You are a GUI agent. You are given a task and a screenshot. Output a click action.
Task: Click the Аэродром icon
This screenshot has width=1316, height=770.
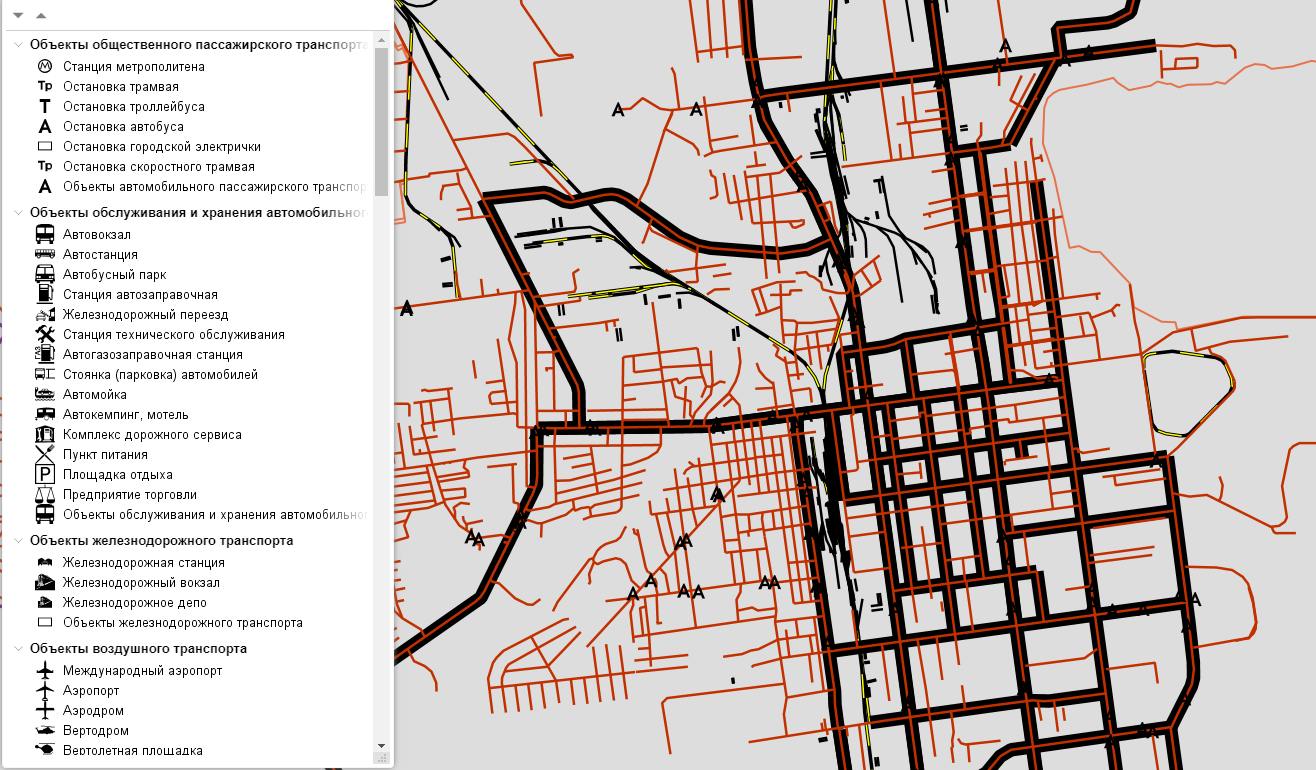[x=45, y=710]
